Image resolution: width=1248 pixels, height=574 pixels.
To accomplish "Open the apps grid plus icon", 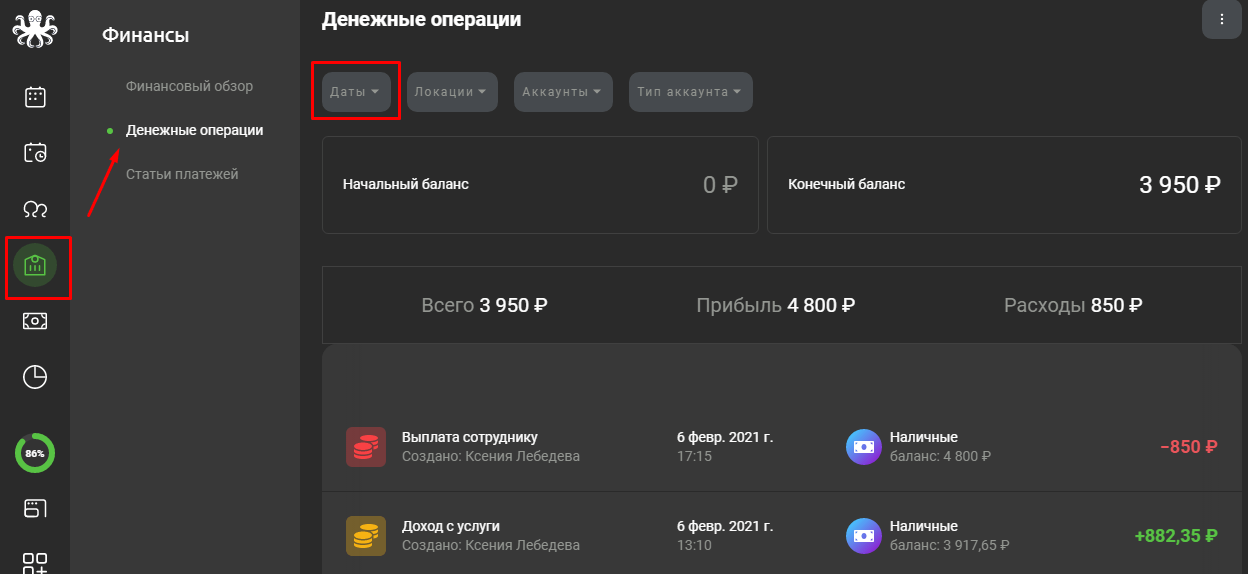I will tap(35, 563).
